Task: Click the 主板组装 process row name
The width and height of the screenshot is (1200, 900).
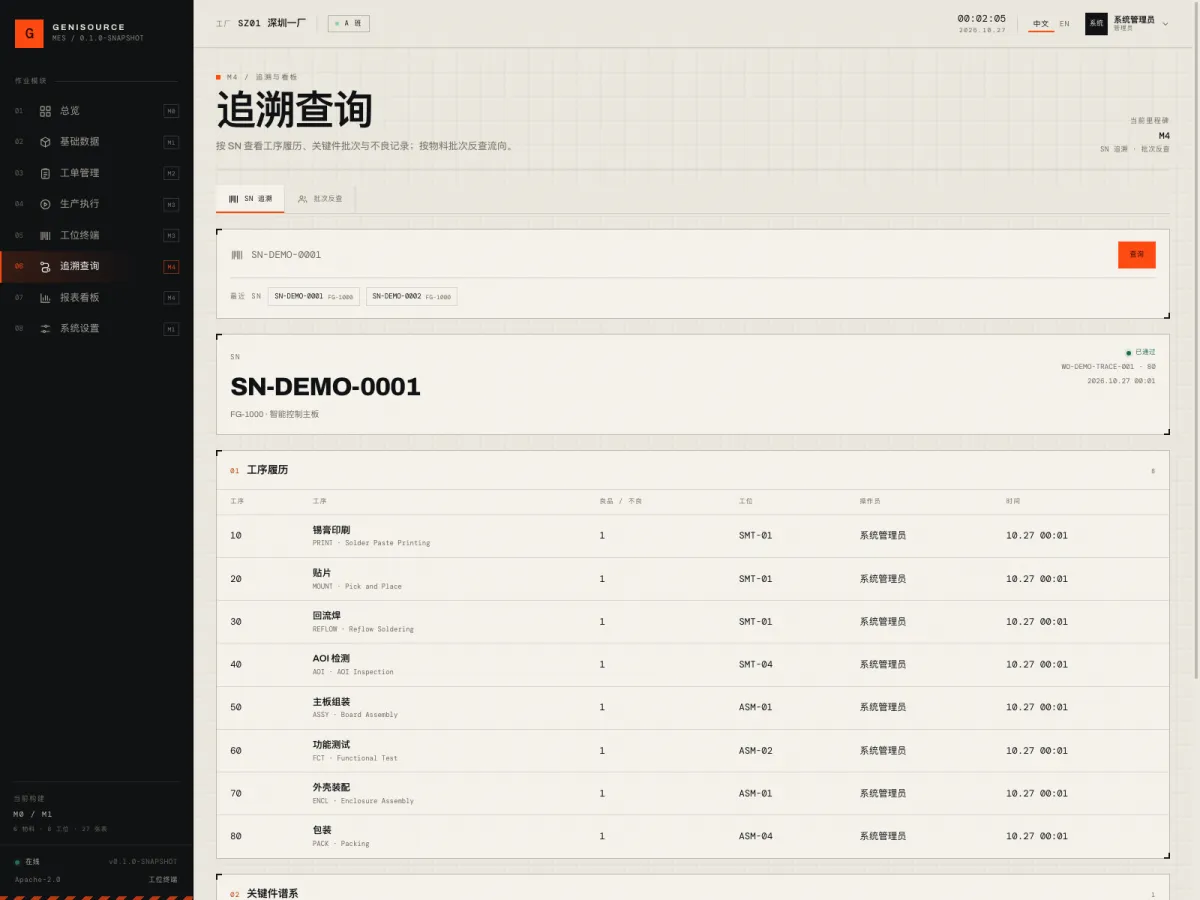Action: click(331, 702)
